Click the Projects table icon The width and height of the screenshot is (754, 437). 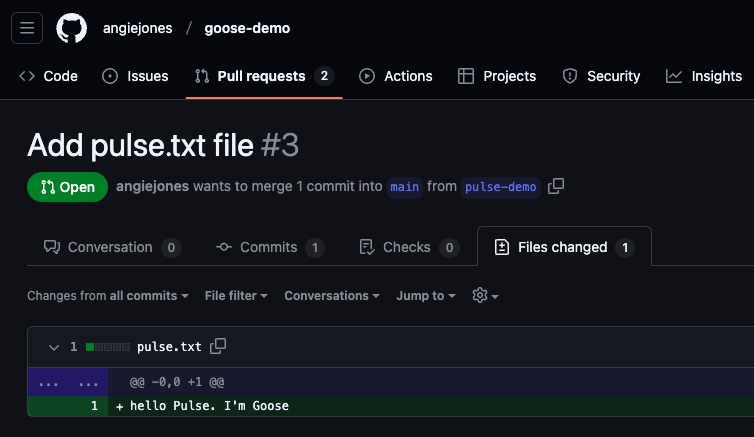[x=466, y=76]
